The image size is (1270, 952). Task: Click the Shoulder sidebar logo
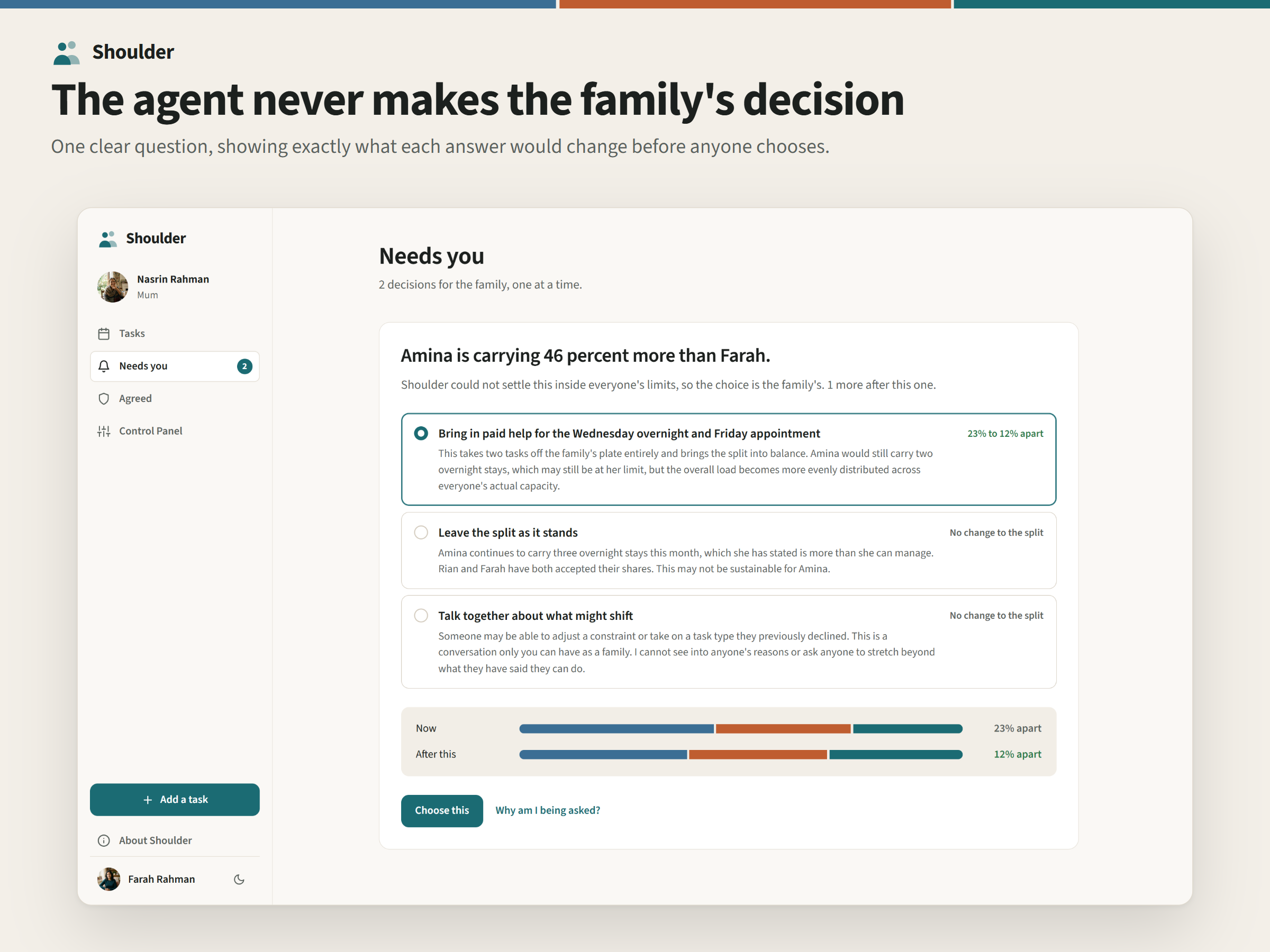click(x=142, y=239)
